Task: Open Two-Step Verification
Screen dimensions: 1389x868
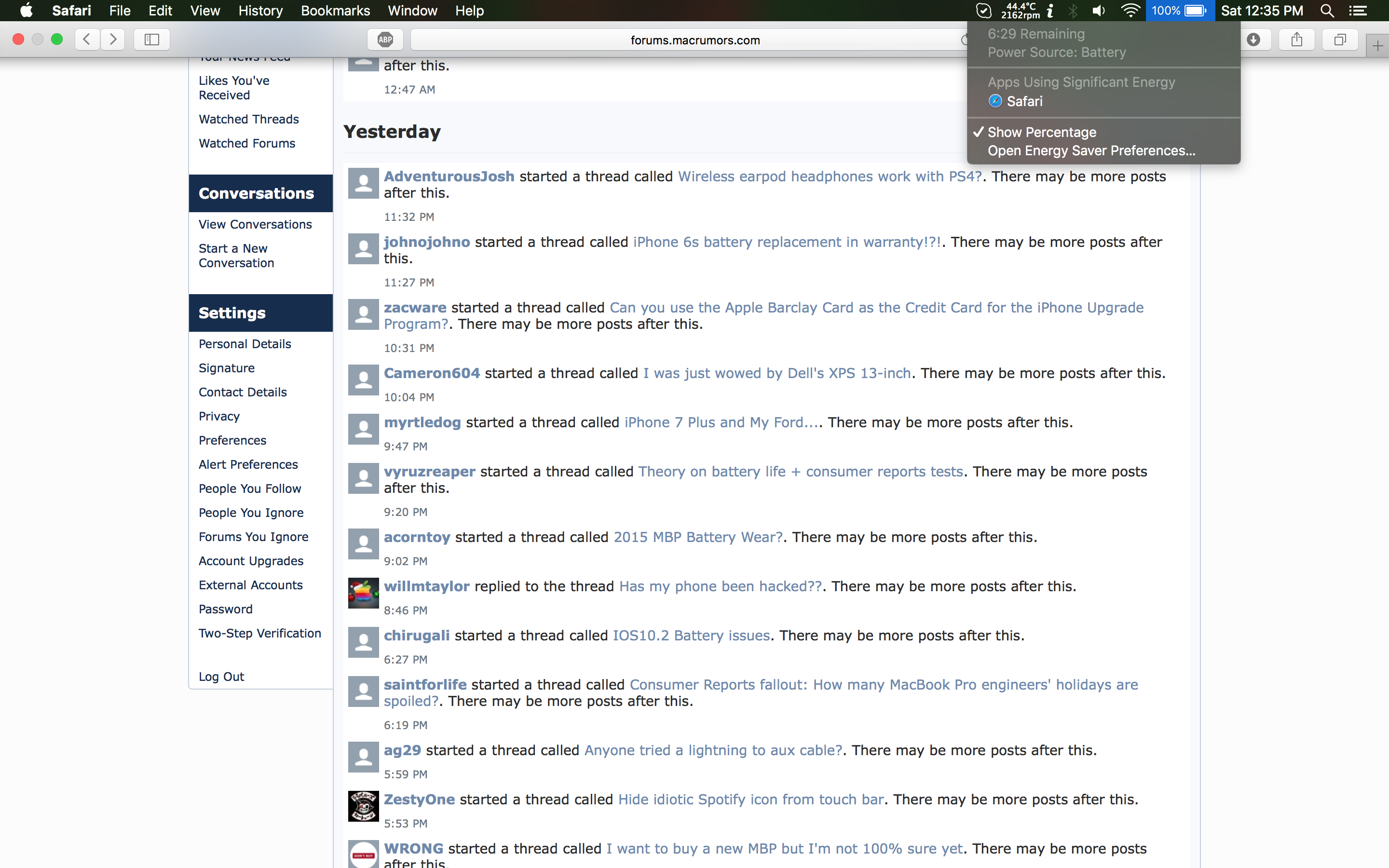Action: [259, 633]
